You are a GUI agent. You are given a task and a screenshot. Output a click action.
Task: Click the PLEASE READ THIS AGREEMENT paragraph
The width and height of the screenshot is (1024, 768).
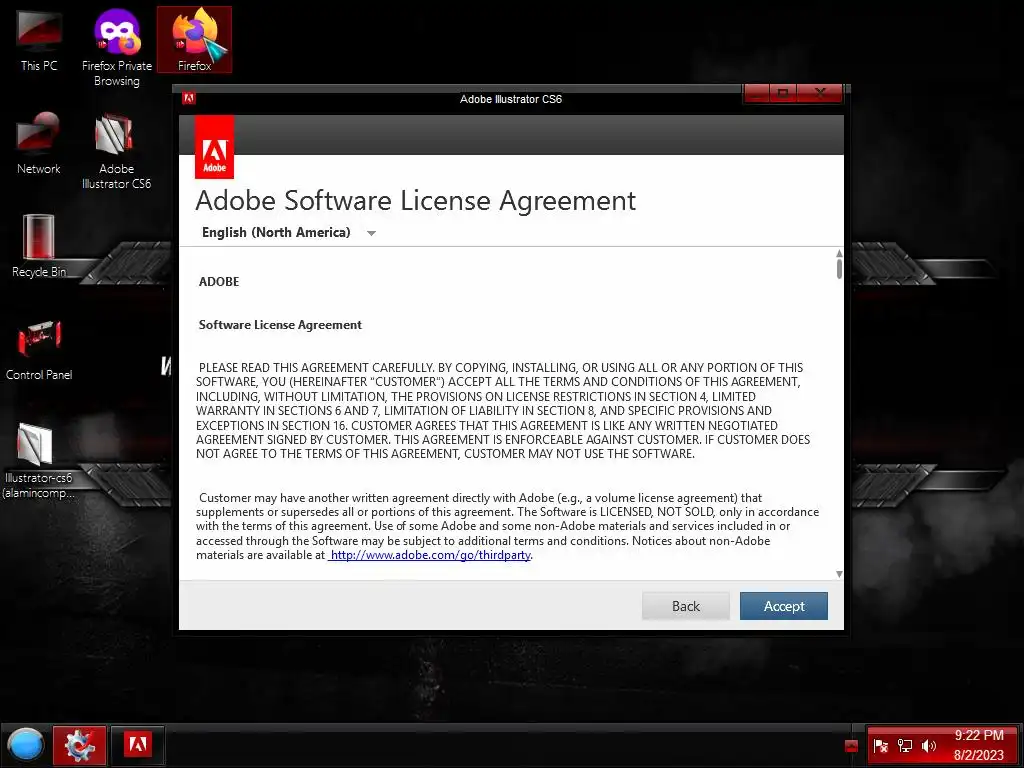point(503,411)
